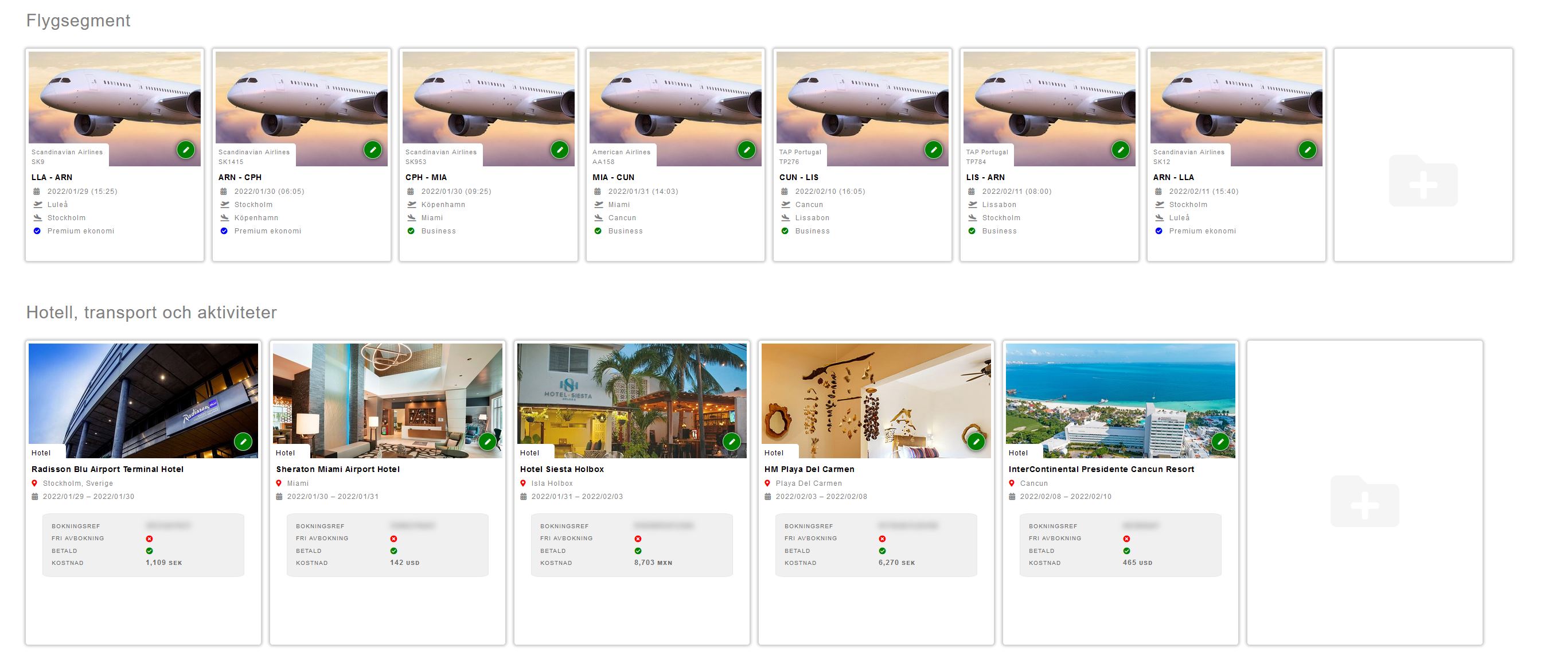Edit the Radisson Blu Airport Terminal Hotel
Viewport: 1568px width, 667px height.
pyautogui.click(x=243, y=442)
